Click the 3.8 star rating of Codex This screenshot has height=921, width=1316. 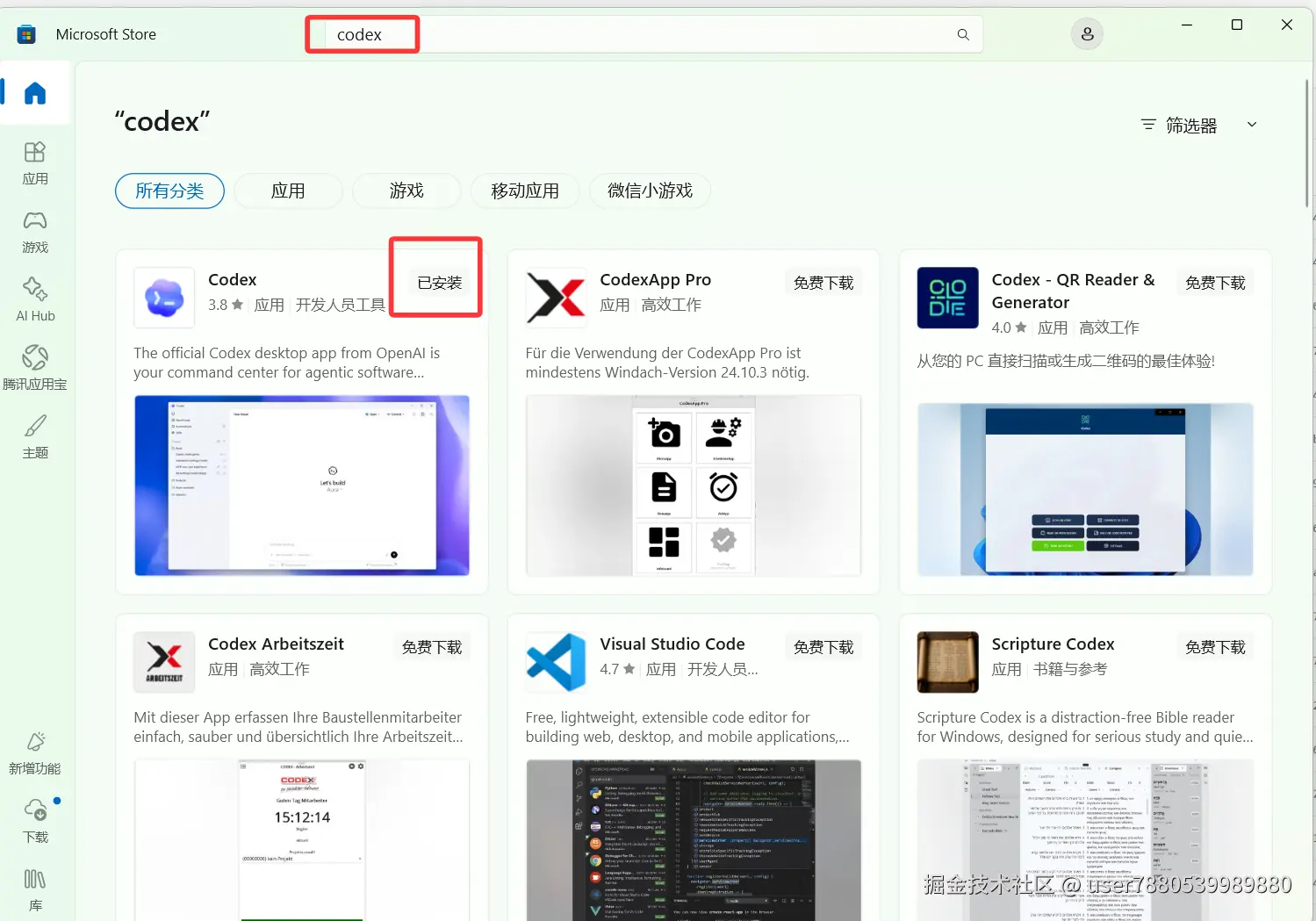[x=226, y=305]
